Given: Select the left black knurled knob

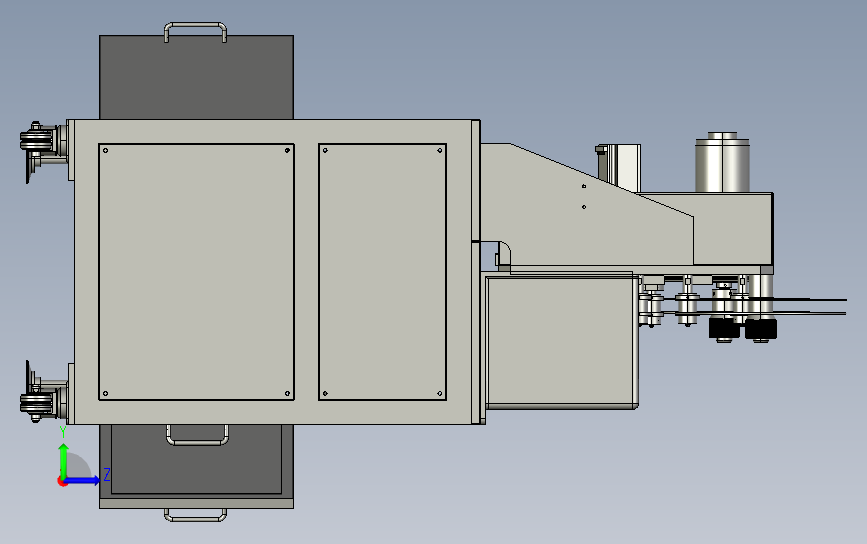Looking at the screenshot, I should 724,328.
